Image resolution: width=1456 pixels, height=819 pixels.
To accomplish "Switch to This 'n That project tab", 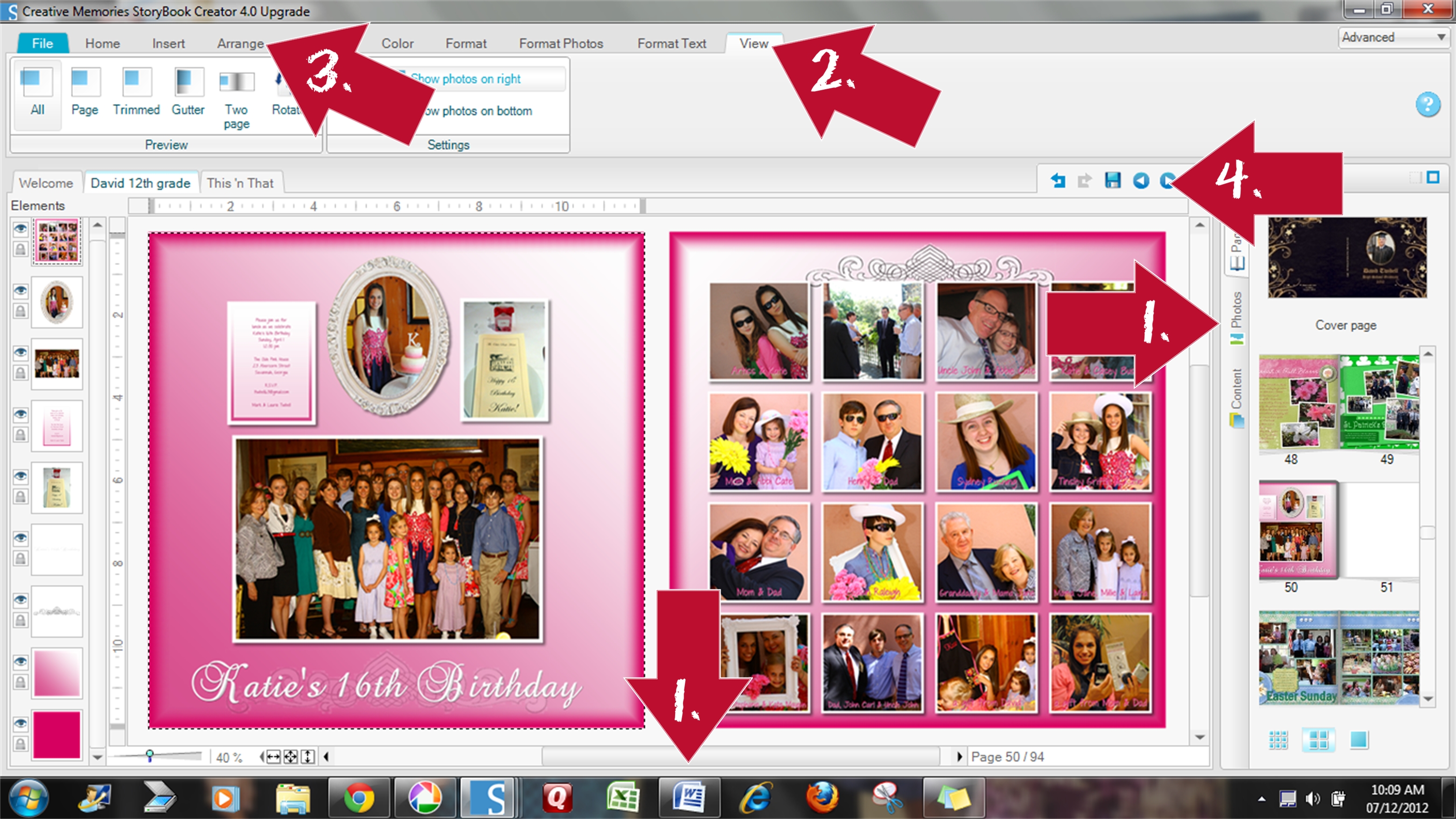I will 240,183.
